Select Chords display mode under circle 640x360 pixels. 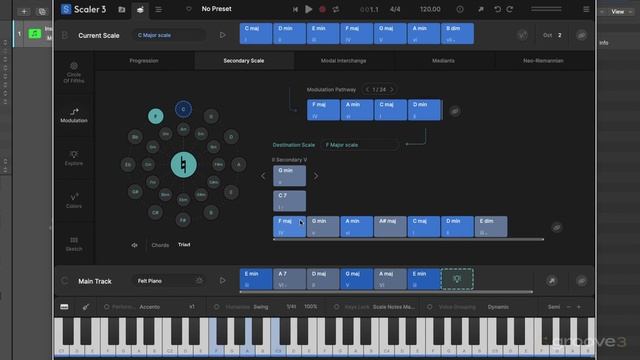point(160,245)
